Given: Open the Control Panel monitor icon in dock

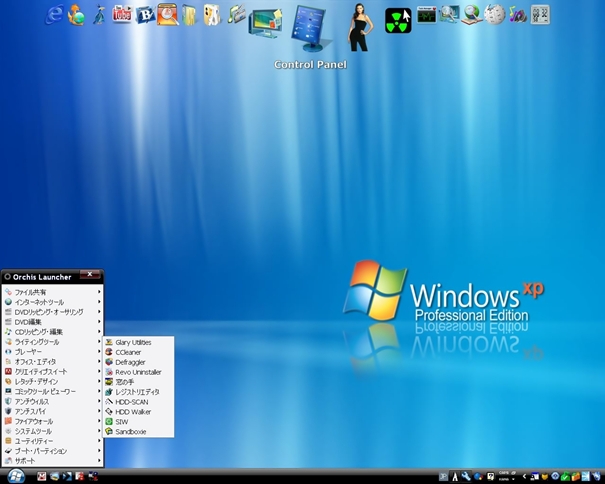Looking at the screenshot, I should pyautogui.click(x=311, y=28).
